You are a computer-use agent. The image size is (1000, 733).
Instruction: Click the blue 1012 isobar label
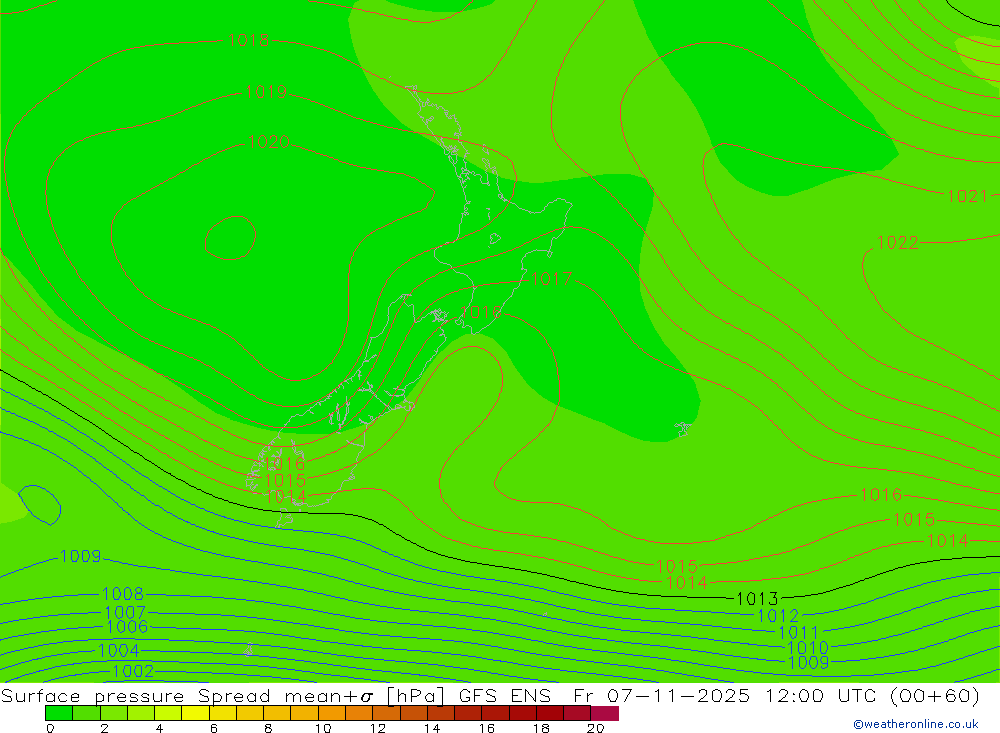778,616
